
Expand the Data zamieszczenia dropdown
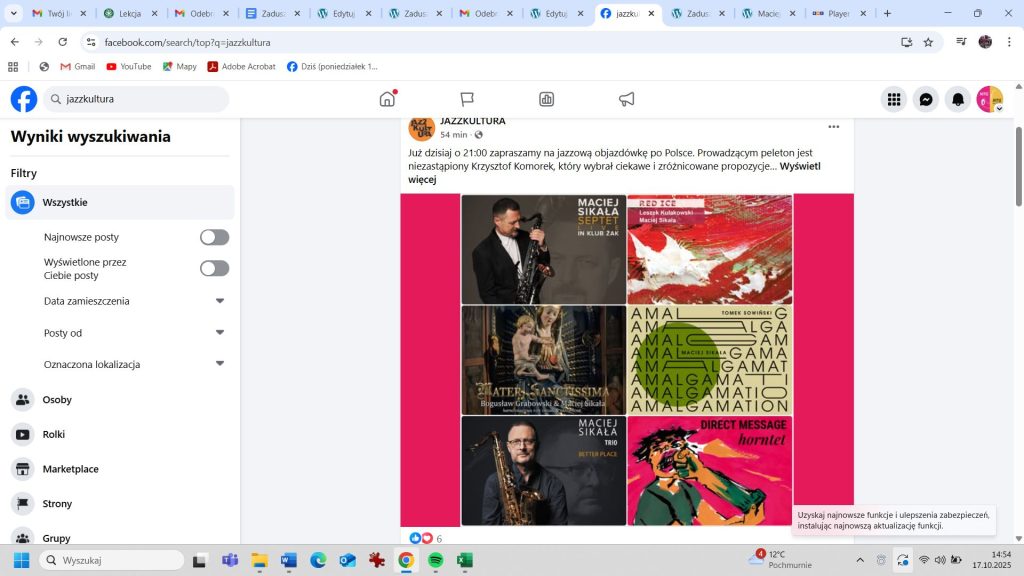220,301
